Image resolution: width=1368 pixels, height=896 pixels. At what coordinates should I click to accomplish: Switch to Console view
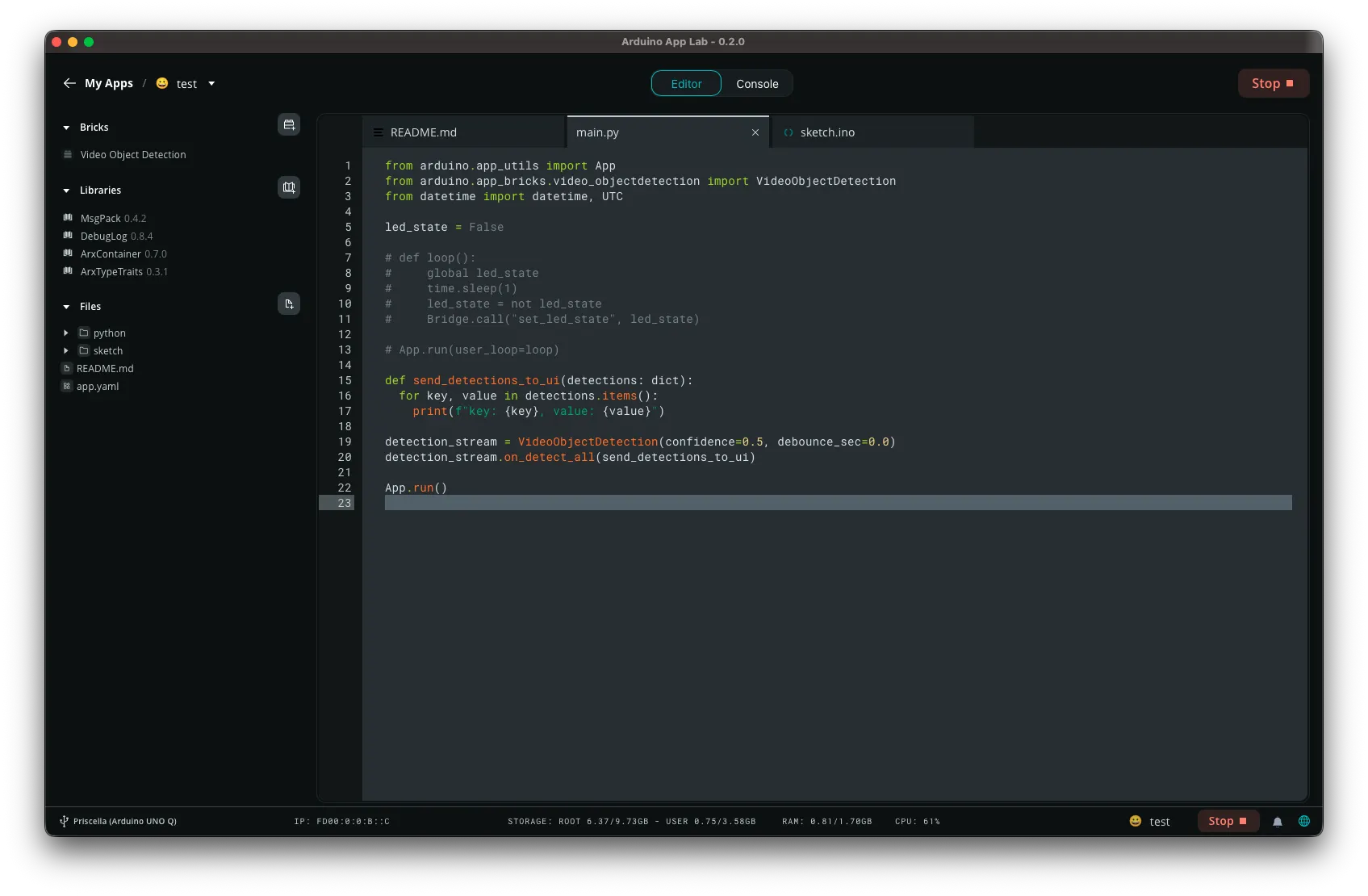(757, 84)
